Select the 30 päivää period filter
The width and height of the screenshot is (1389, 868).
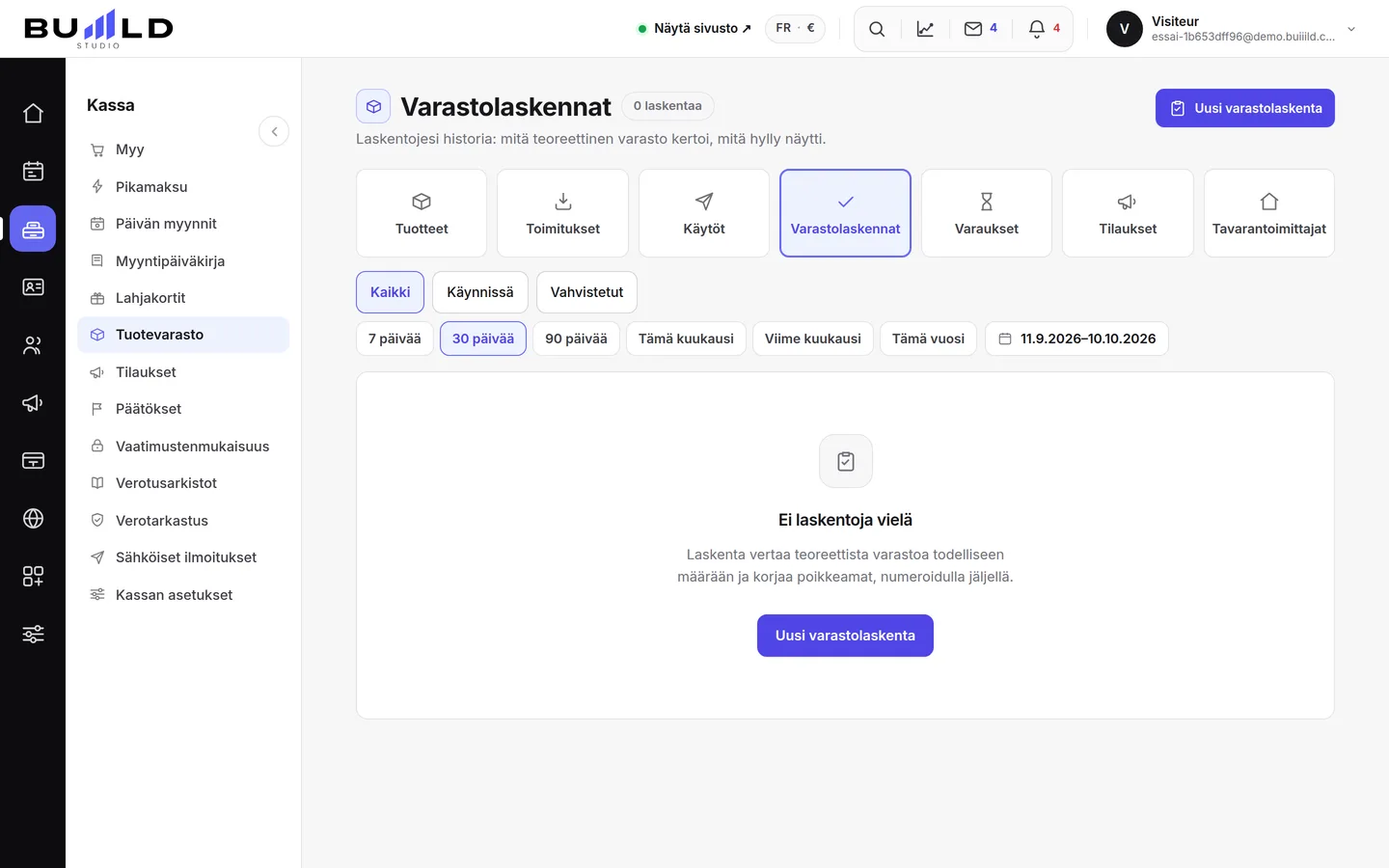click(x=483, y=339)
